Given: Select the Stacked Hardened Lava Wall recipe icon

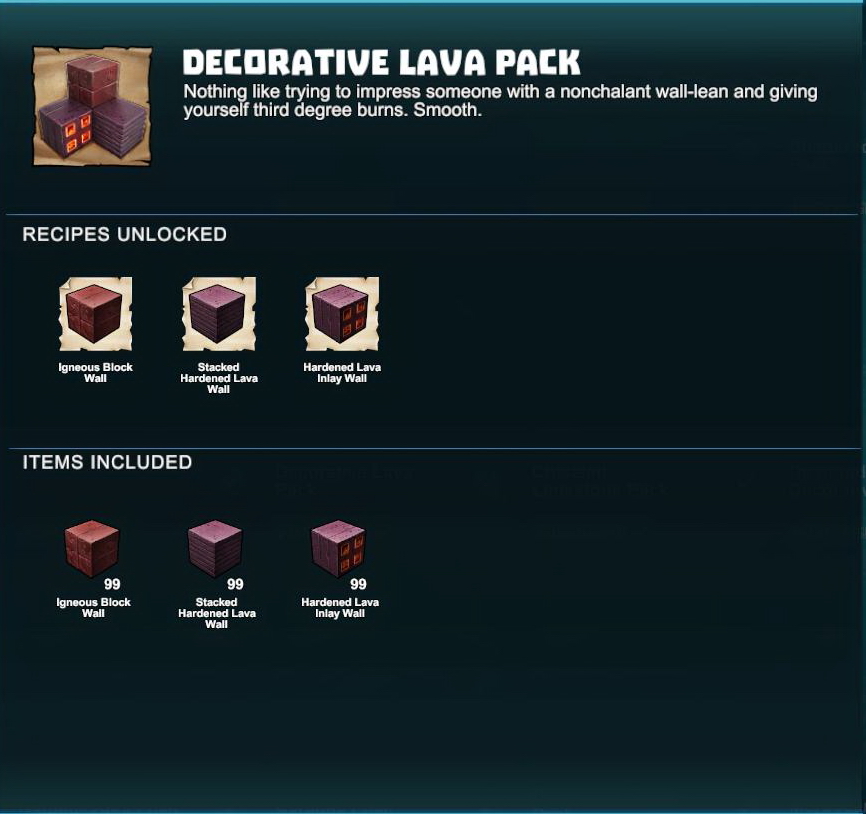Looking at the screenshot, I should [219, 314].
